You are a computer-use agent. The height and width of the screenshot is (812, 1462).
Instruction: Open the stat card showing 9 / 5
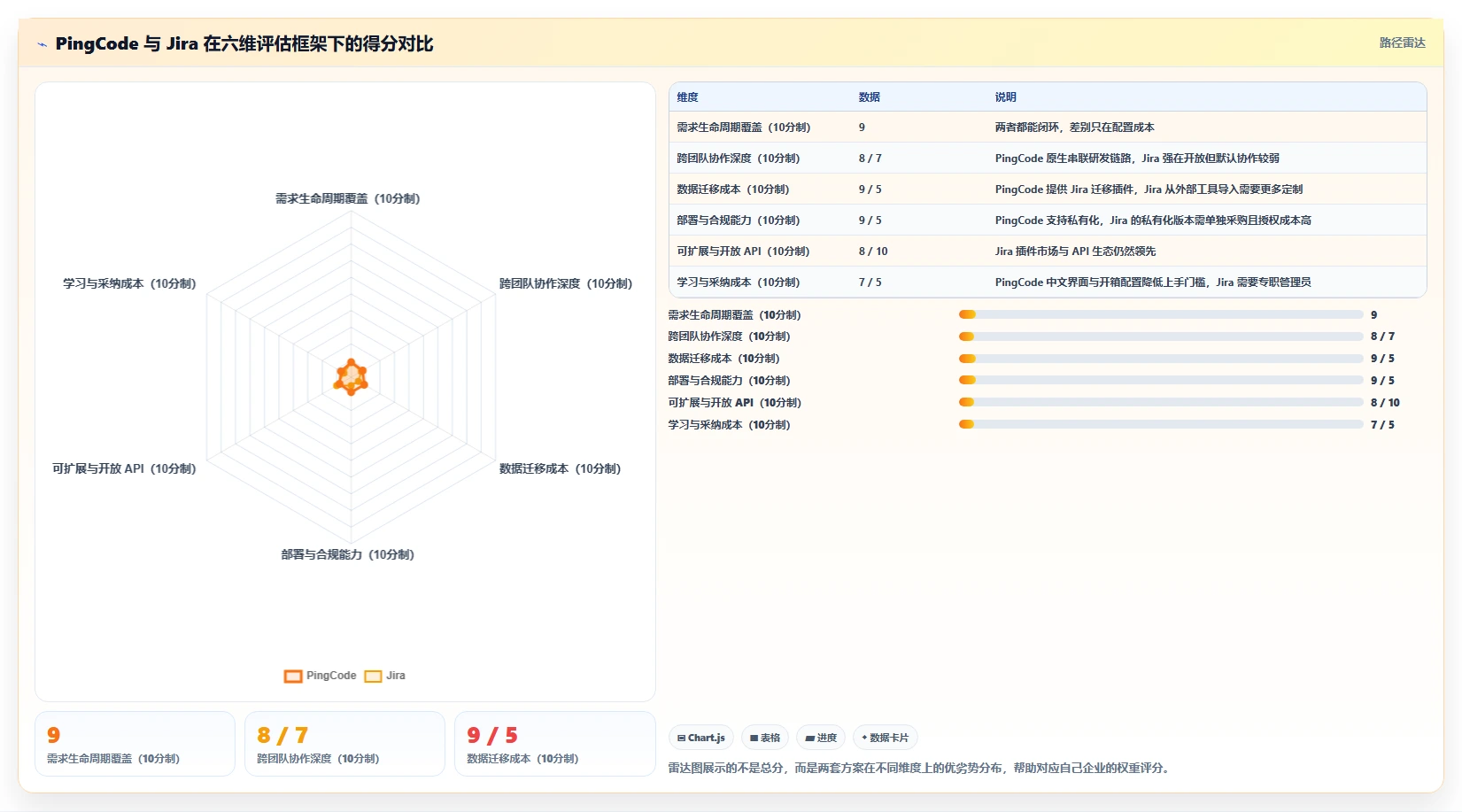(554, 744)
